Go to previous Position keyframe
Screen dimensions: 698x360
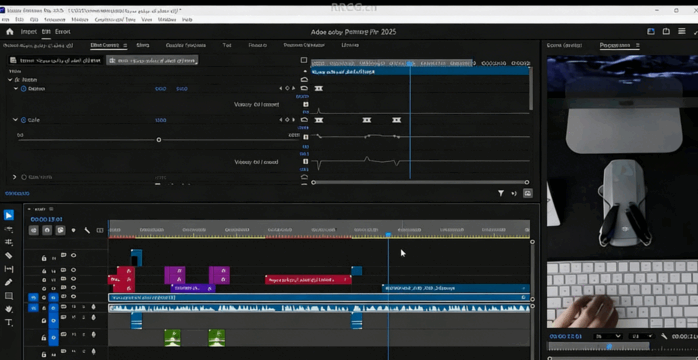point(281,89)
